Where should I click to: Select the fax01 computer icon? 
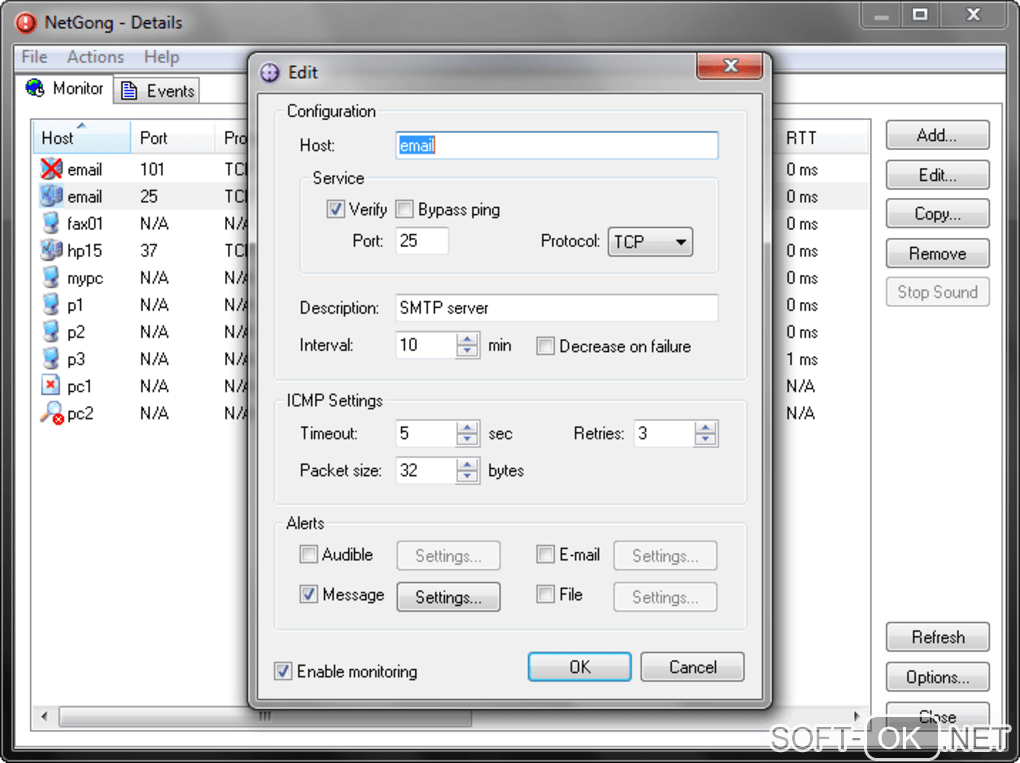tap(51, 223)
